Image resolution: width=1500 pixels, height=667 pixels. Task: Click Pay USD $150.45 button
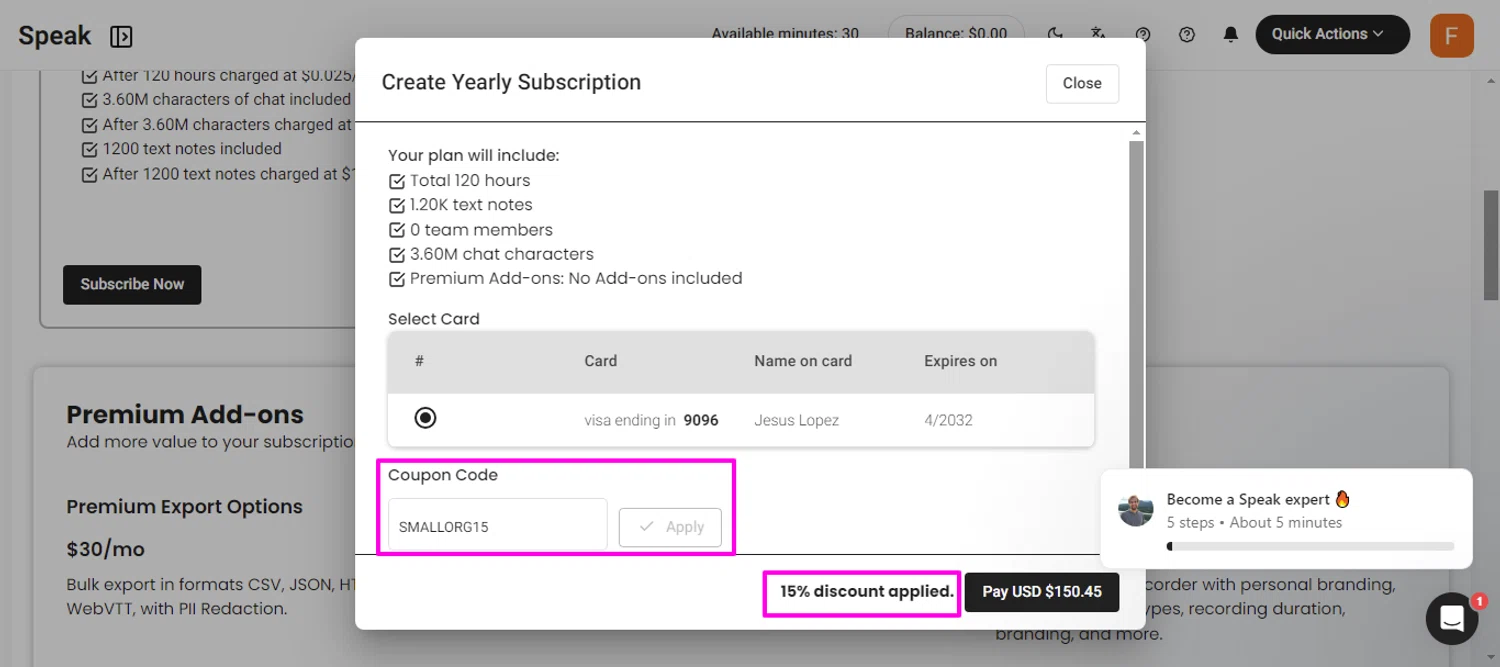[1042, 591]
